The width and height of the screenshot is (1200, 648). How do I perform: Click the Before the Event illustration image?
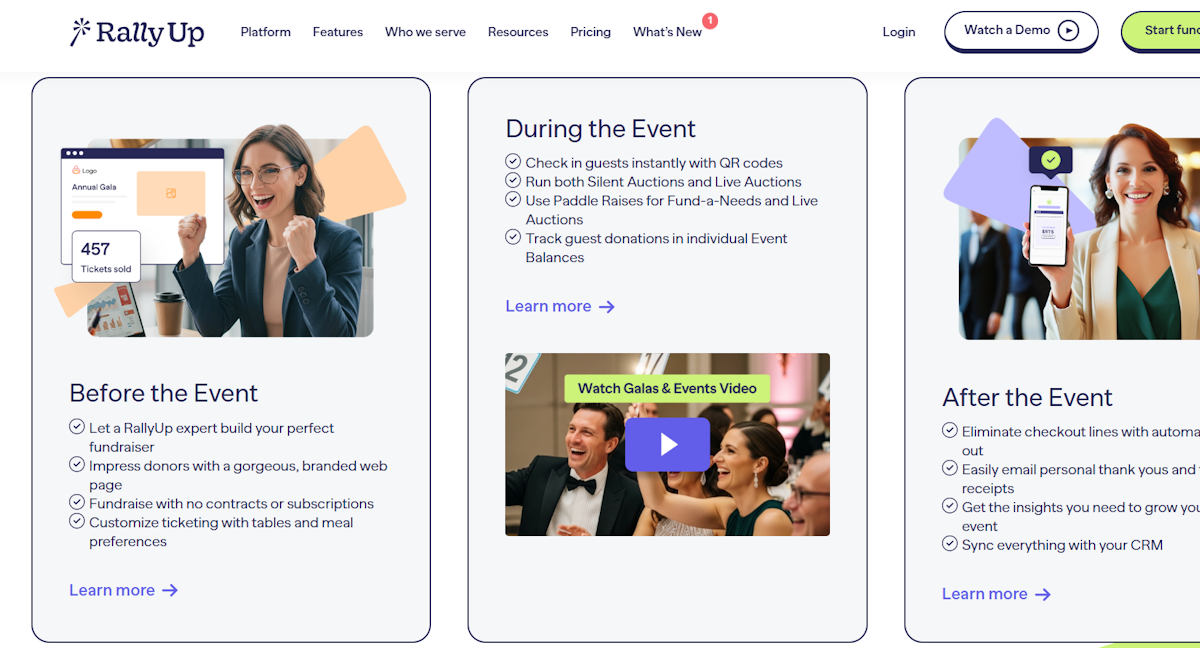coord(230,230)
